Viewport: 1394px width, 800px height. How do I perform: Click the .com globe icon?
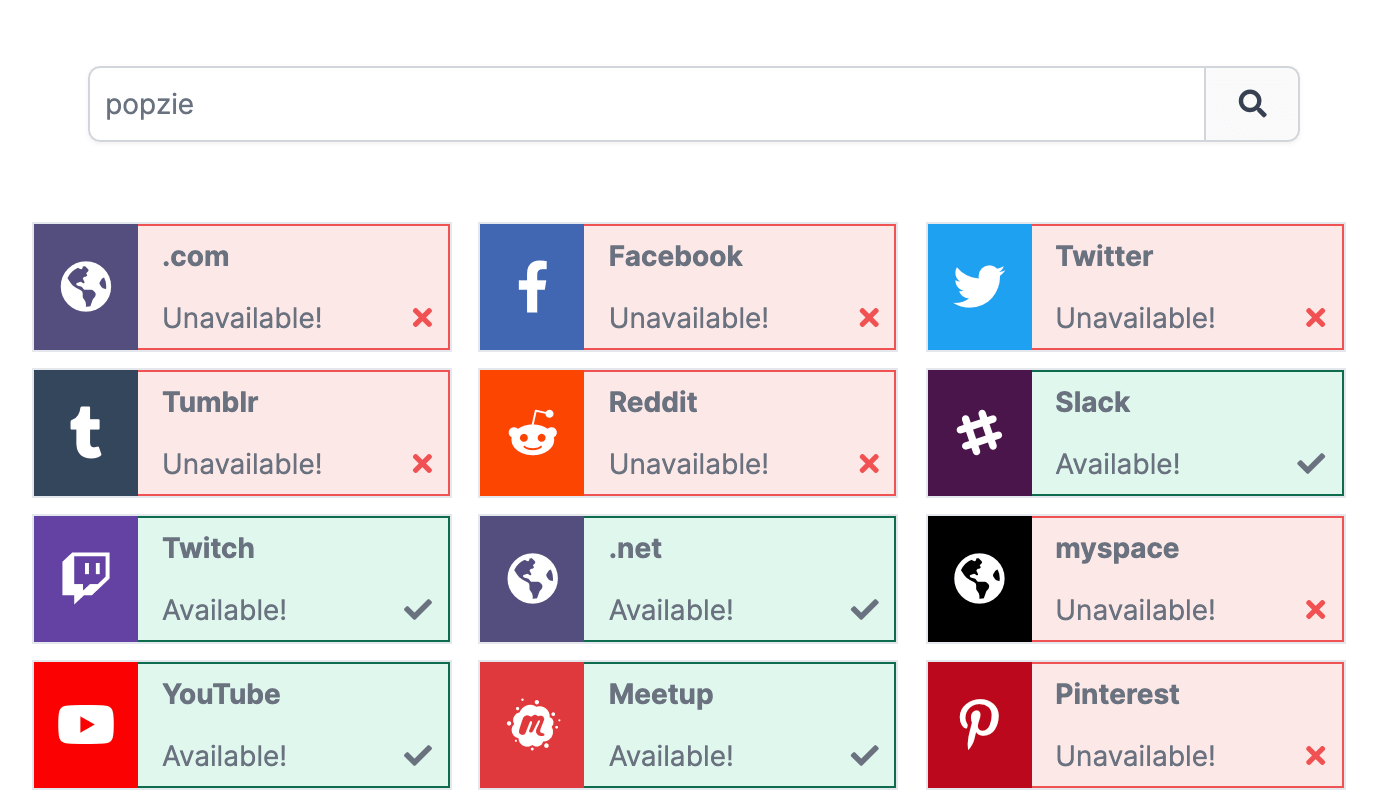pyautogui.click(x=86, y=287)
